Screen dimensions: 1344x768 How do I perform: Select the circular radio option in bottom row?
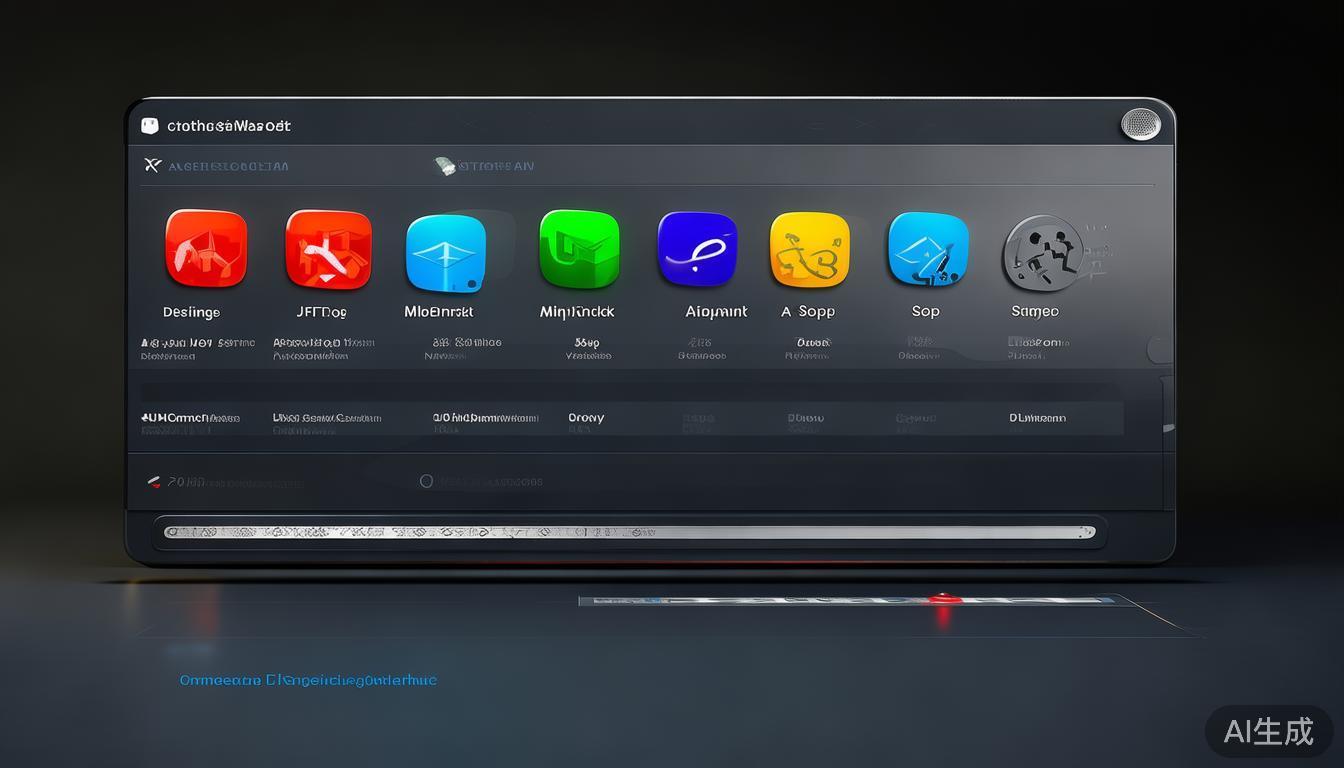pos(426,481)
